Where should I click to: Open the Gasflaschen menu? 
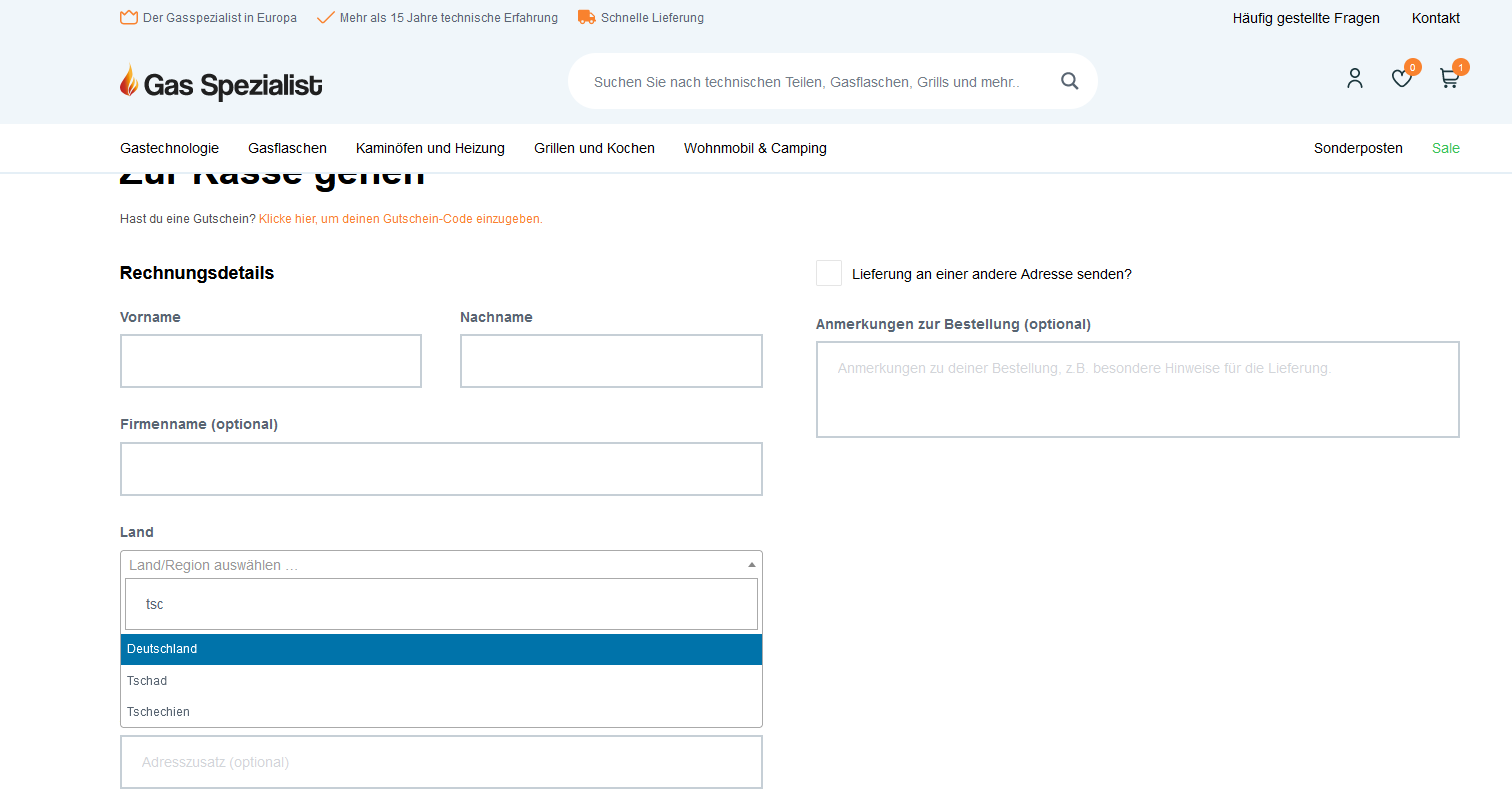coord(288,148)
